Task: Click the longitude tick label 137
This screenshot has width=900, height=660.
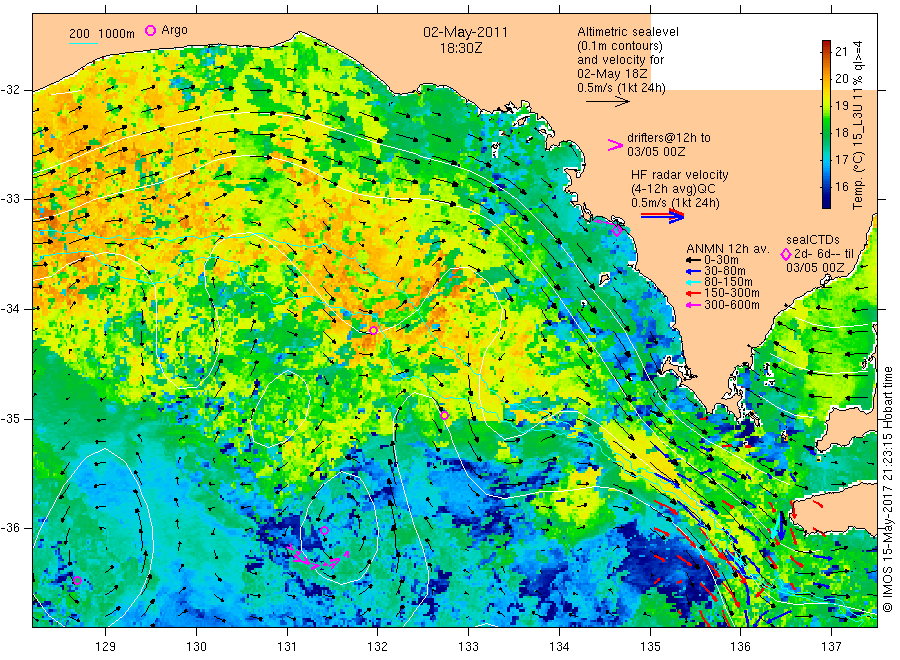Action: 831,647
